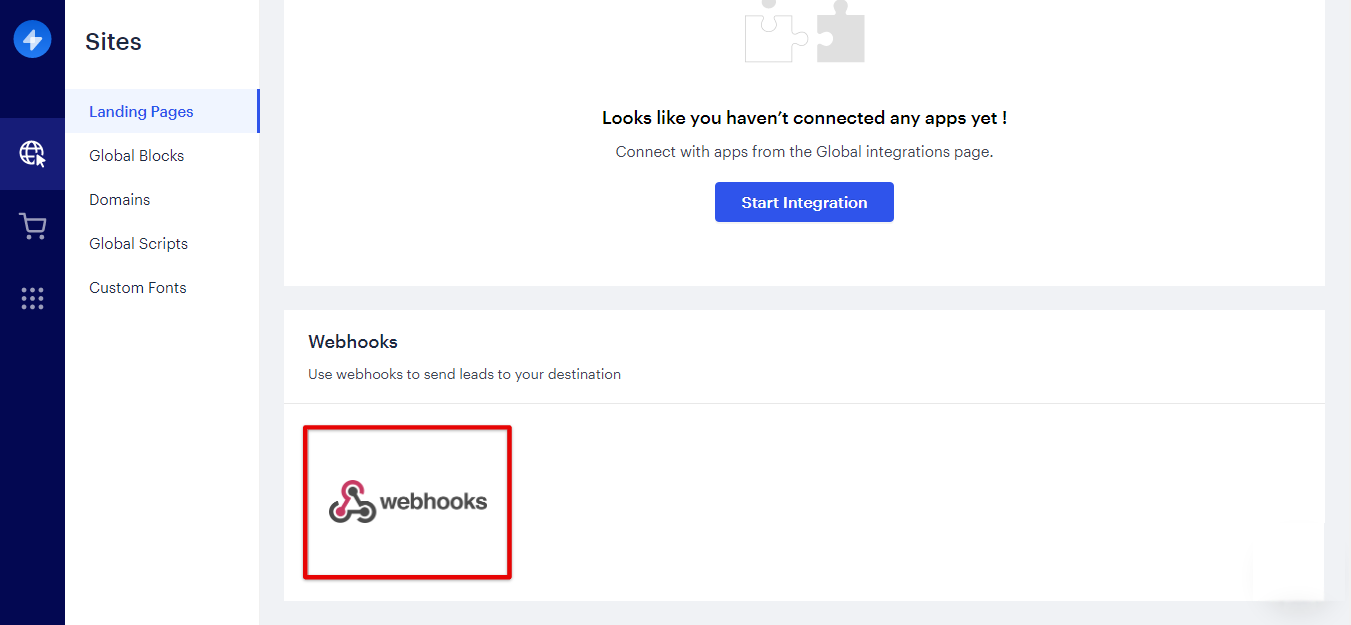
Task: Click the Global integrations page hint text
Action: point(804,152)
